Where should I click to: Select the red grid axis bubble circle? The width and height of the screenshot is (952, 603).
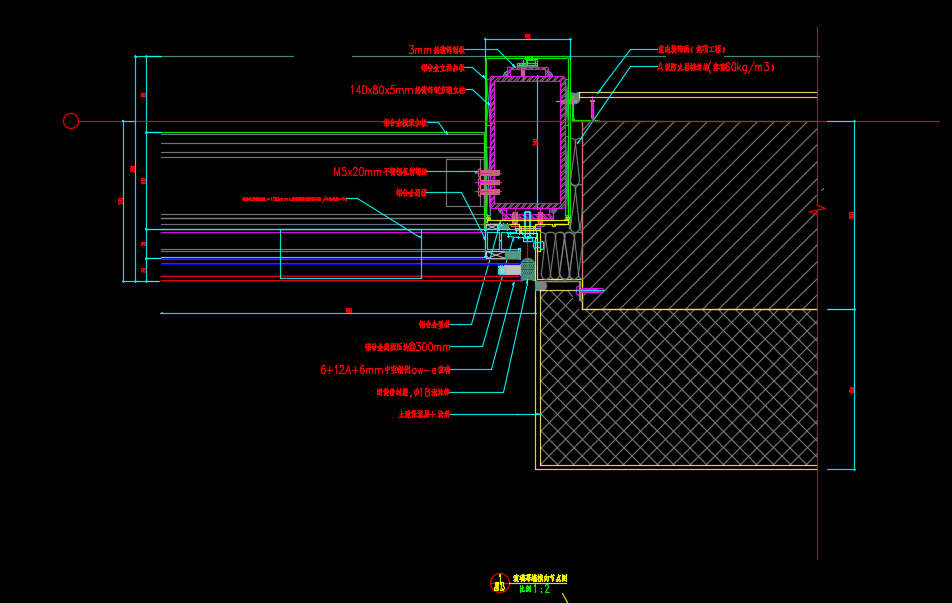tap(71, 121)
